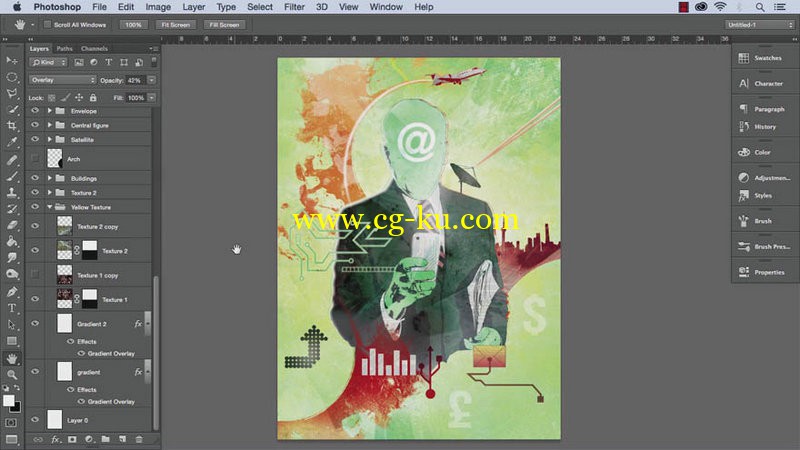The height and width of the screenshot is (450, 800).
Task: Open the Overlay blend mode dropdown
Action: [x=63, y=80]
